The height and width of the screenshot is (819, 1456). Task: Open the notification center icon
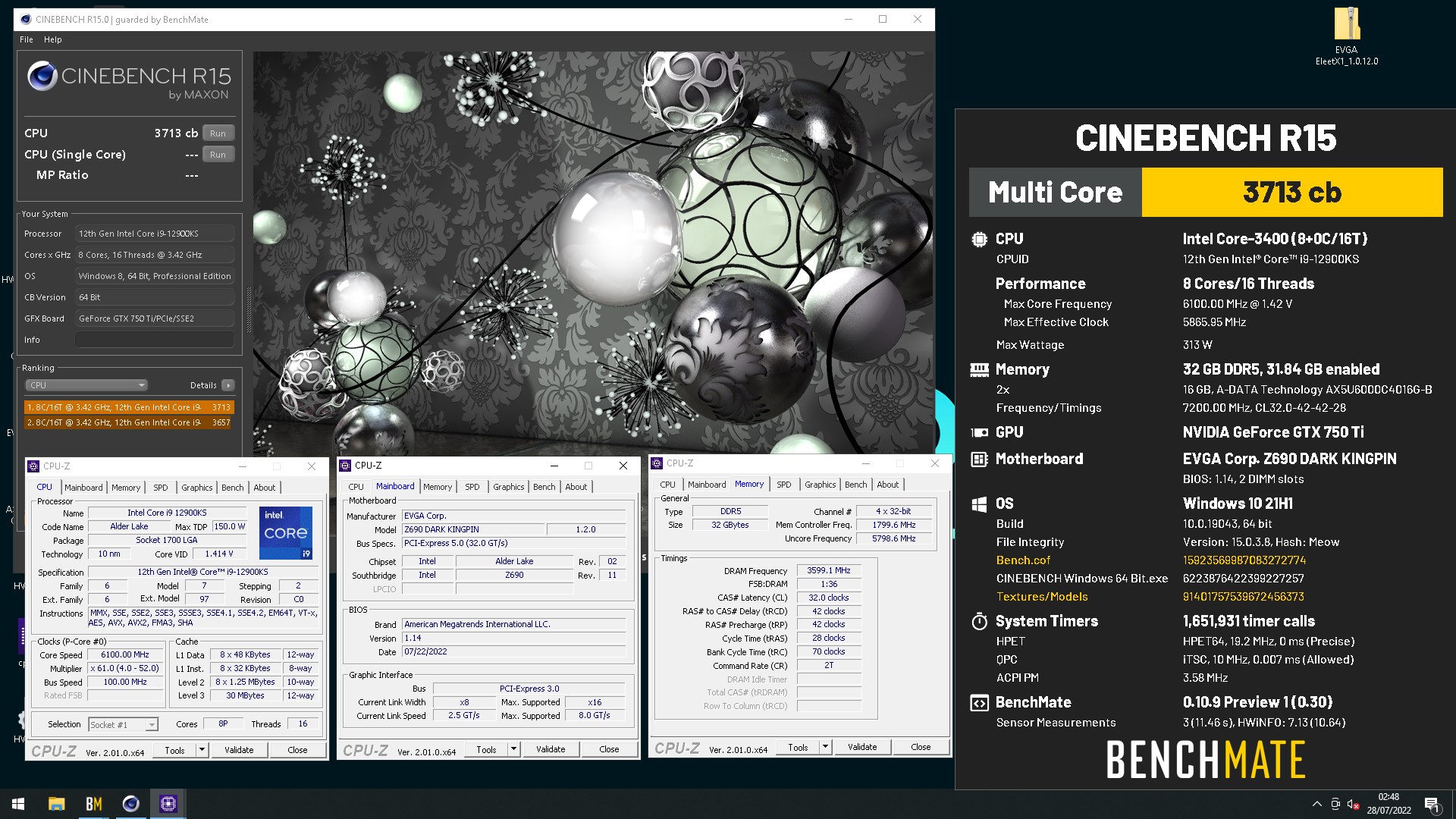(x=1432, y=804)
